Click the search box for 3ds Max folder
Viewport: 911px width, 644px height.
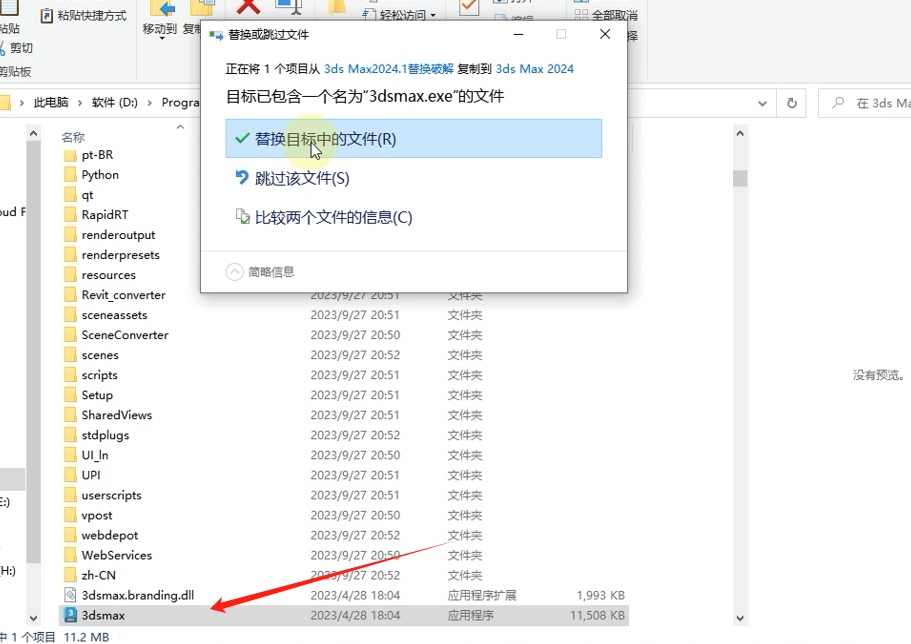click(865, 103)
